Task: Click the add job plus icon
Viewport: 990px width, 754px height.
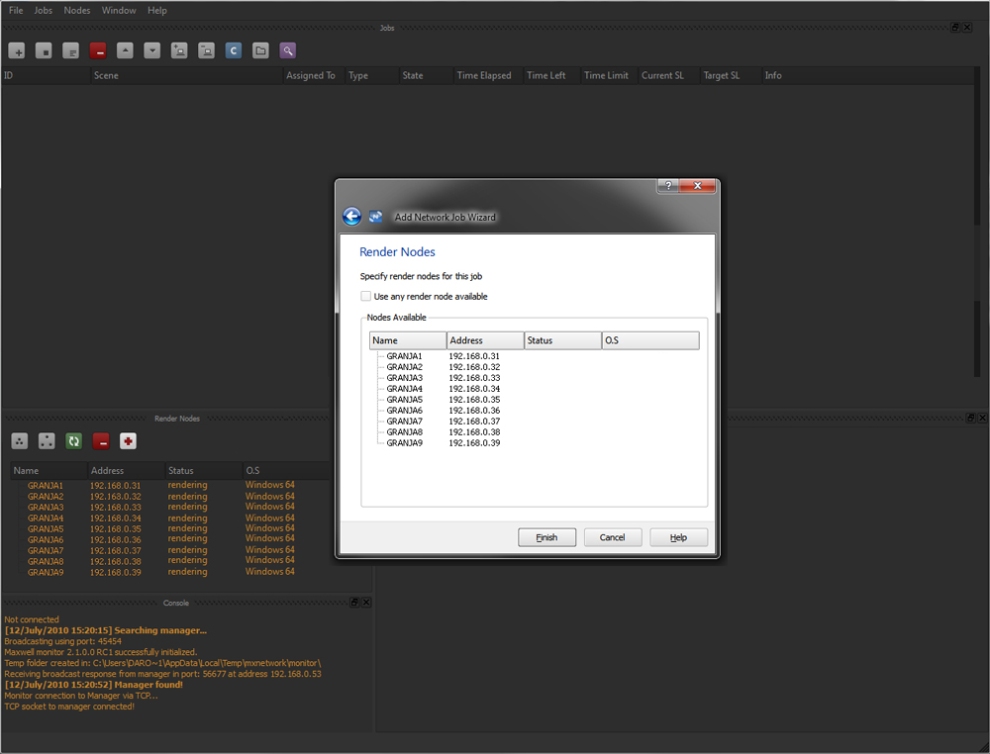Action: tap(17, 51)
